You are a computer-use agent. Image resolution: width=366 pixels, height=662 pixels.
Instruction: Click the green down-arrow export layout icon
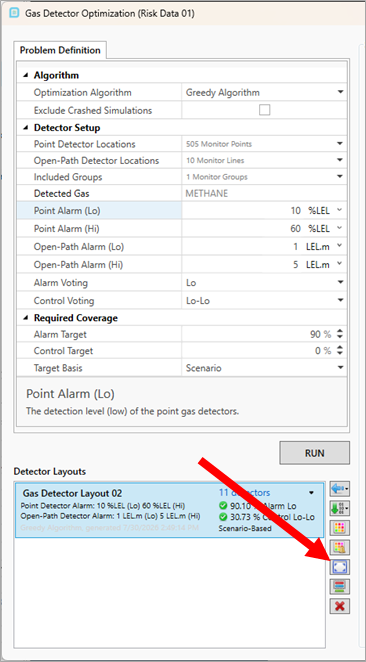click(339, 509)
